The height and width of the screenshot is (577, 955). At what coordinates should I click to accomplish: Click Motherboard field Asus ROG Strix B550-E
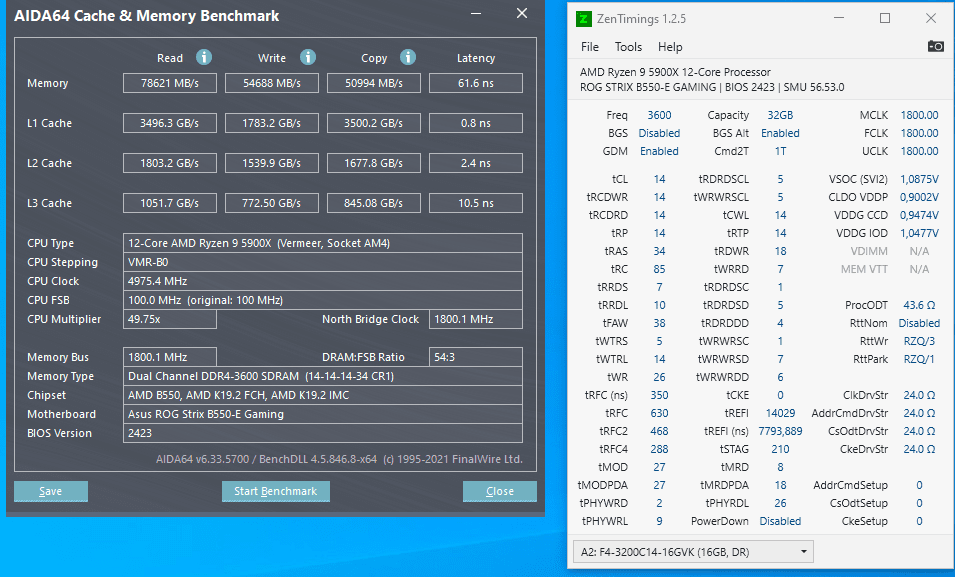pyautogui.click(x=323, y=414)
